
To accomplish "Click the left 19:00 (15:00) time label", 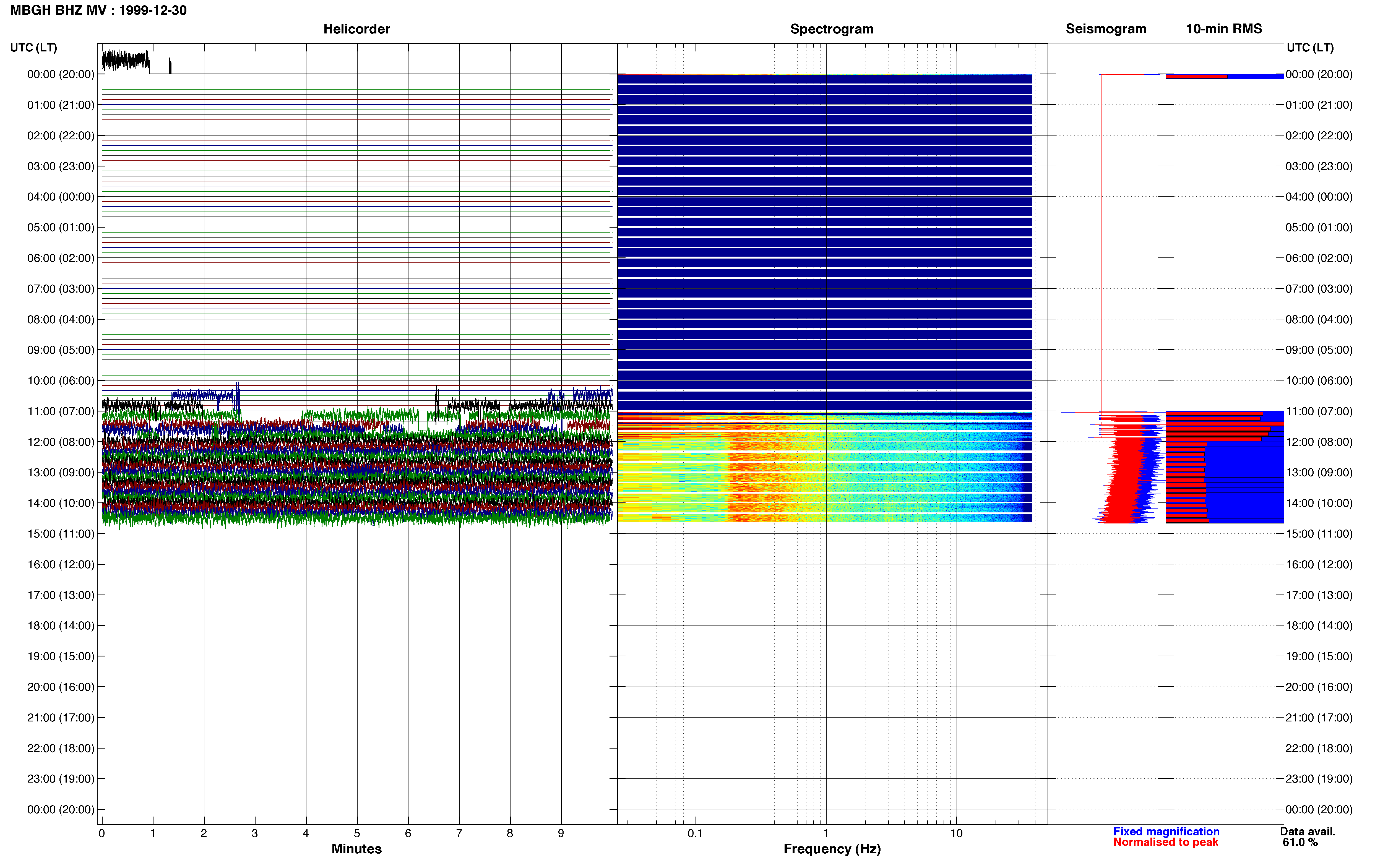I will coord(61,656).
